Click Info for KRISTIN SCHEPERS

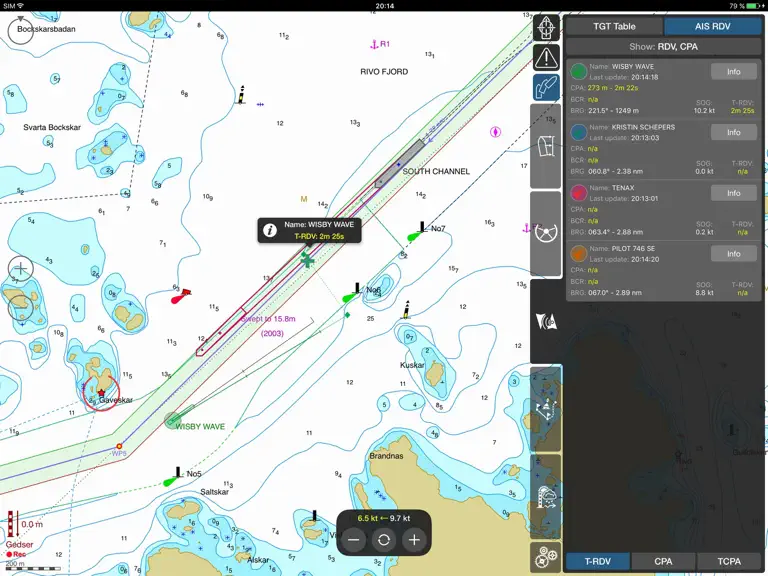tap(733, 132)
